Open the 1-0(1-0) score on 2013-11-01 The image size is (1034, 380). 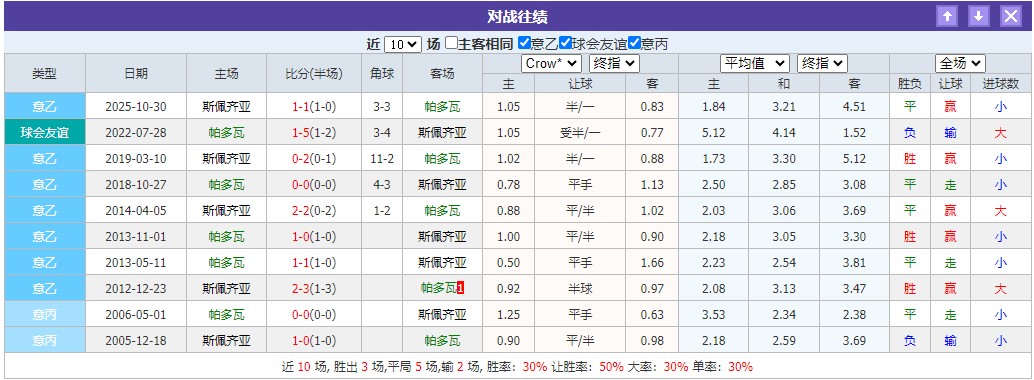314,237
